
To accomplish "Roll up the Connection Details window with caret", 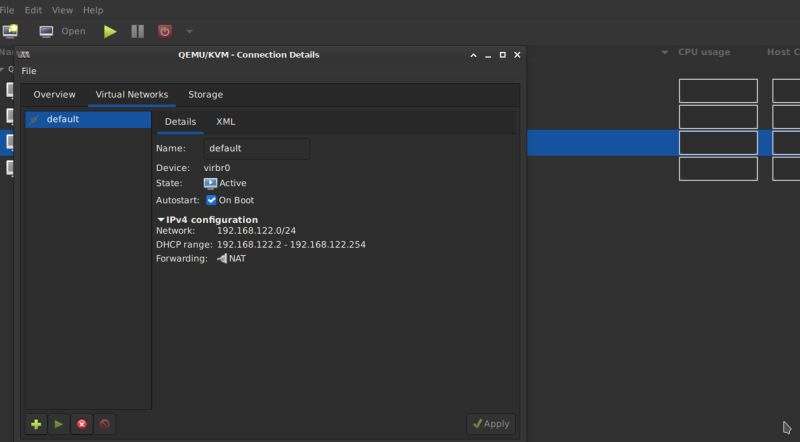I will 473,55.
